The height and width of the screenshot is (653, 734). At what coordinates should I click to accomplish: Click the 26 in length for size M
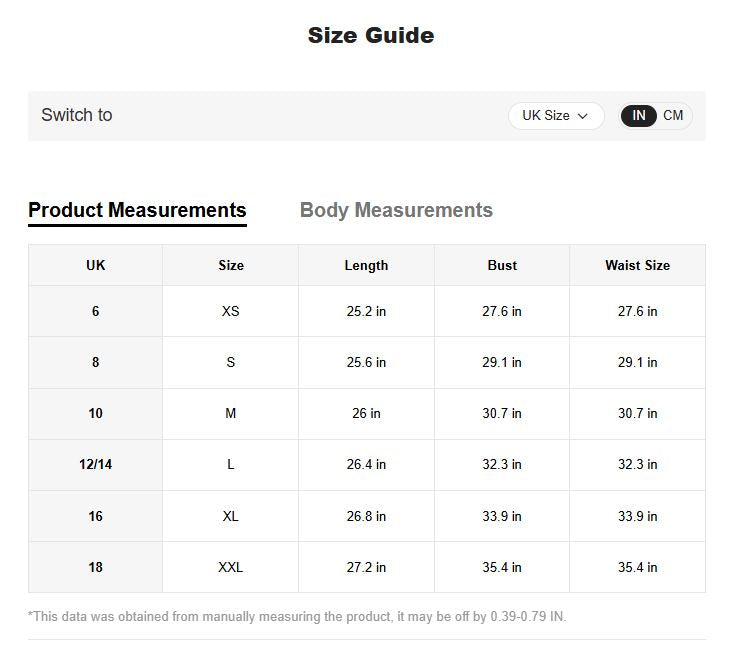[366, 413]
